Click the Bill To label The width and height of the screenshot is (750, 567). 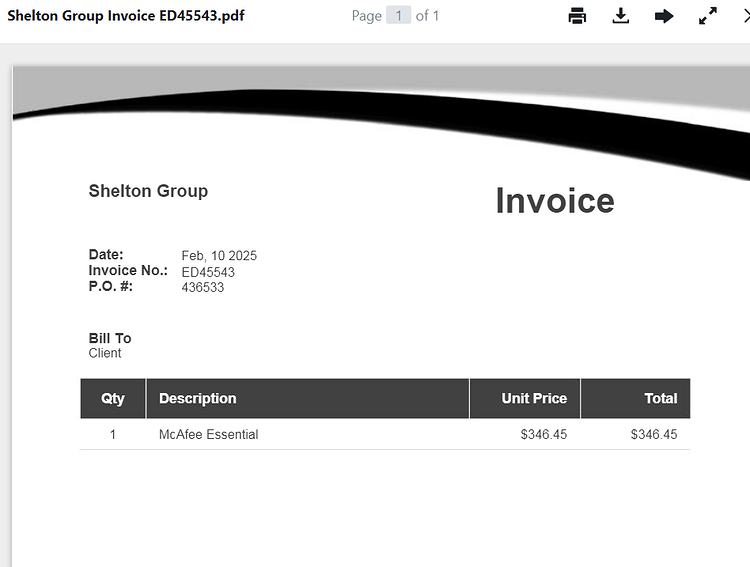point(110,338)
